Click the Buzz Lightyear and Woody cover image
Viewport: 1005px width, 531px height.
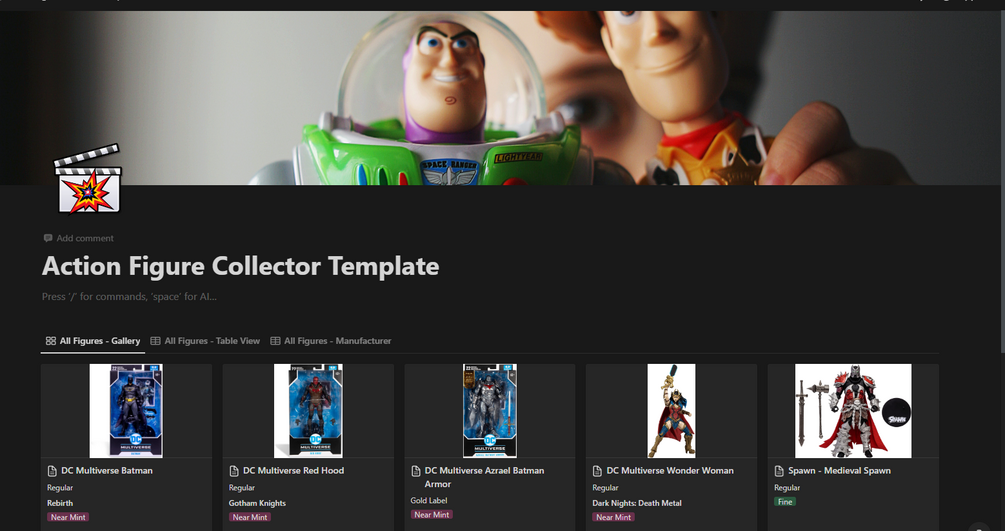500,97
